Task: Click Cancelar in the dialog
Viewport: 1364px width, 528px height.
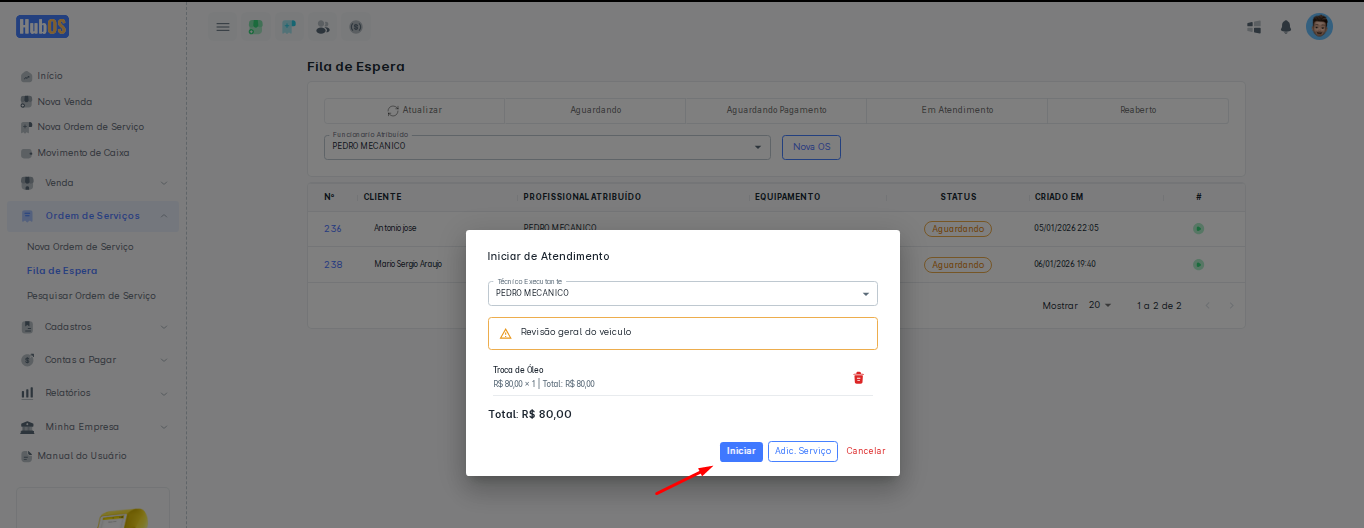Action: tap(865, 451)
